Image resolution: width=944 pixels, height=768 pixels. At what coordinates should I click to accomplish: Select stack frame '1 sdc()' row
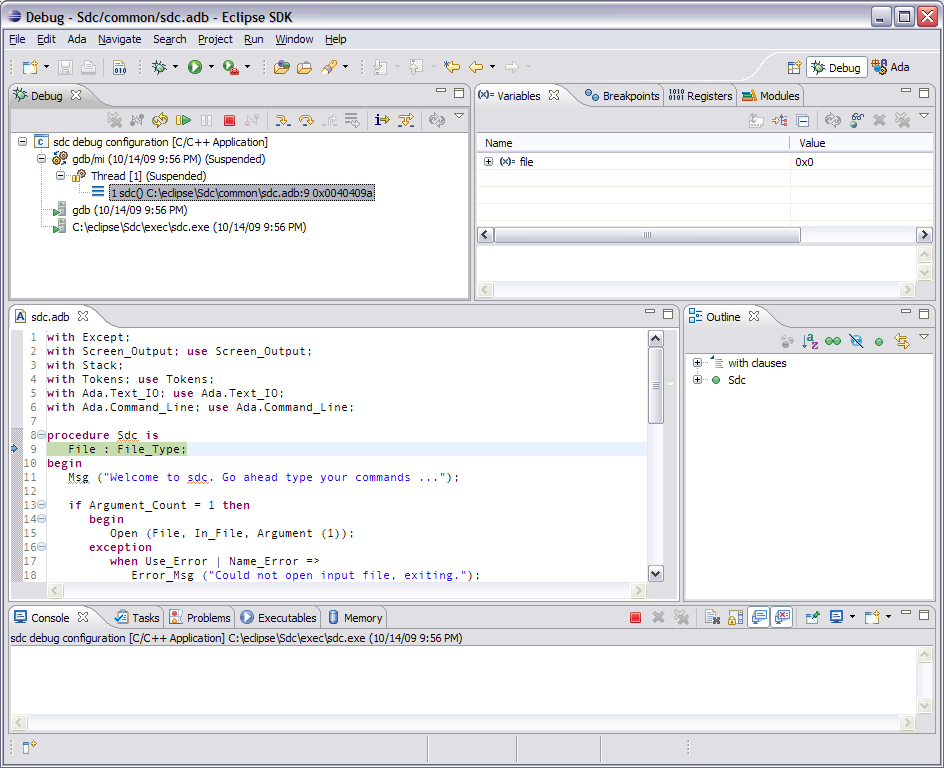[x=241, y=193]
